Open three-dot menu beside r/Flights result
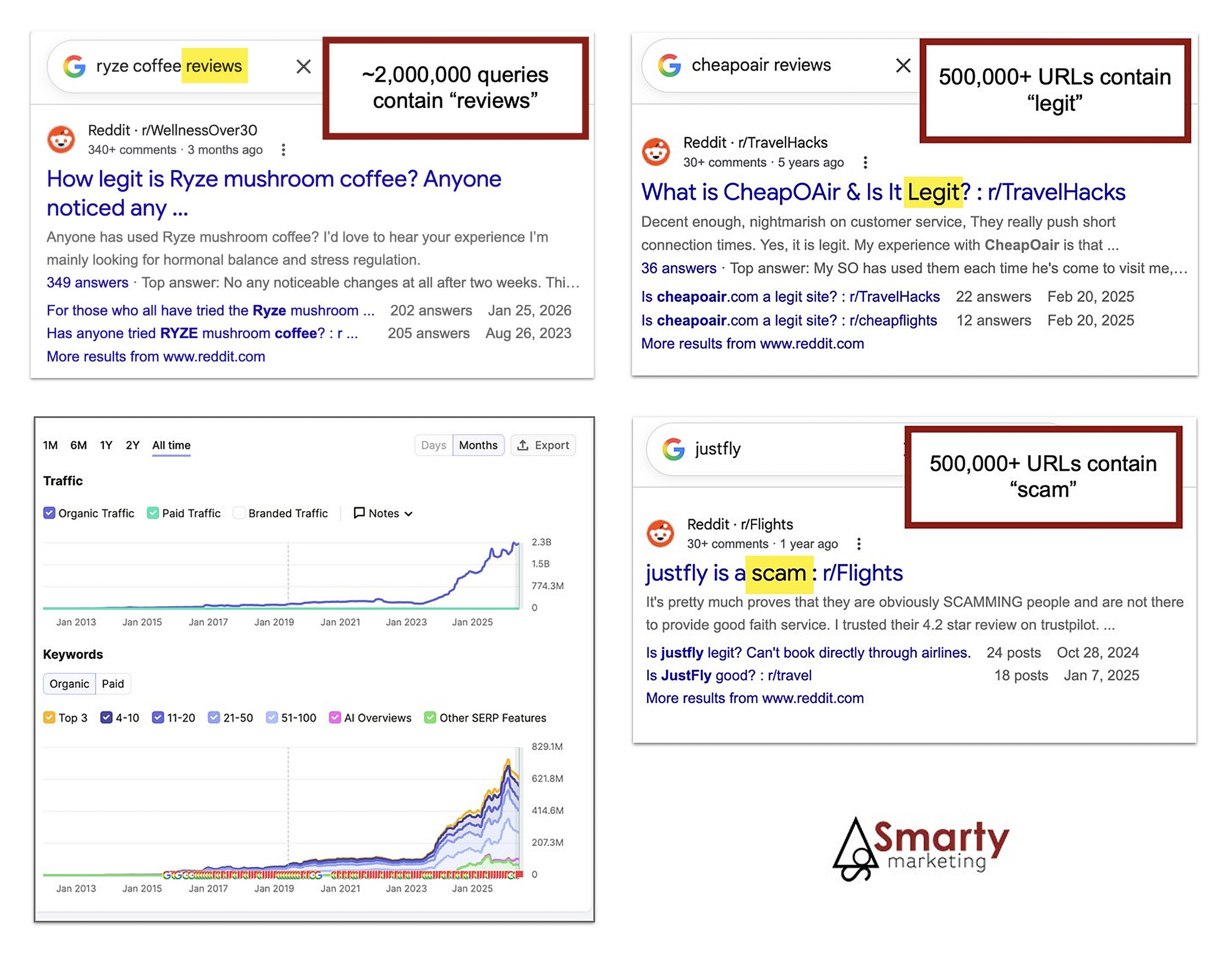The image size is (1232, 956). pos(858,543)
